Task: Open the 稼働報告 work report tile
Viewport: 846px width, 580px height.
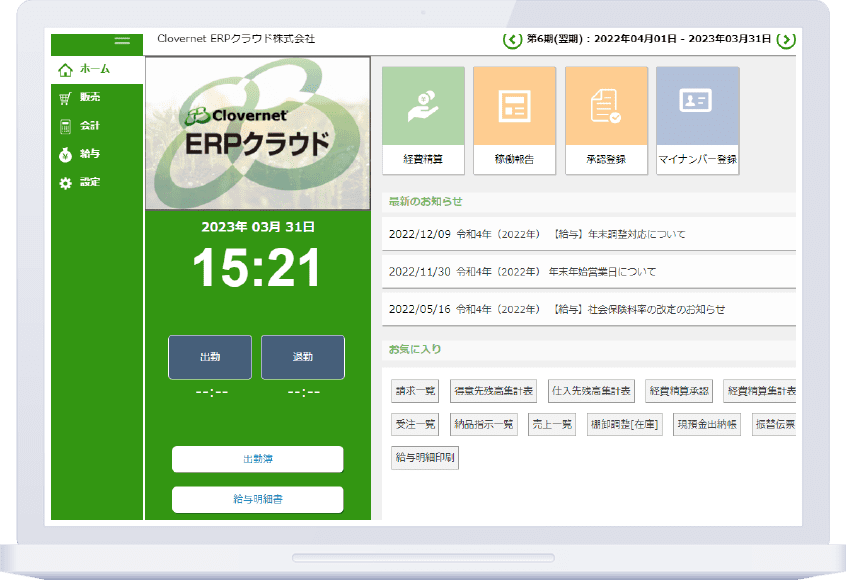Action: click(514, 121)
